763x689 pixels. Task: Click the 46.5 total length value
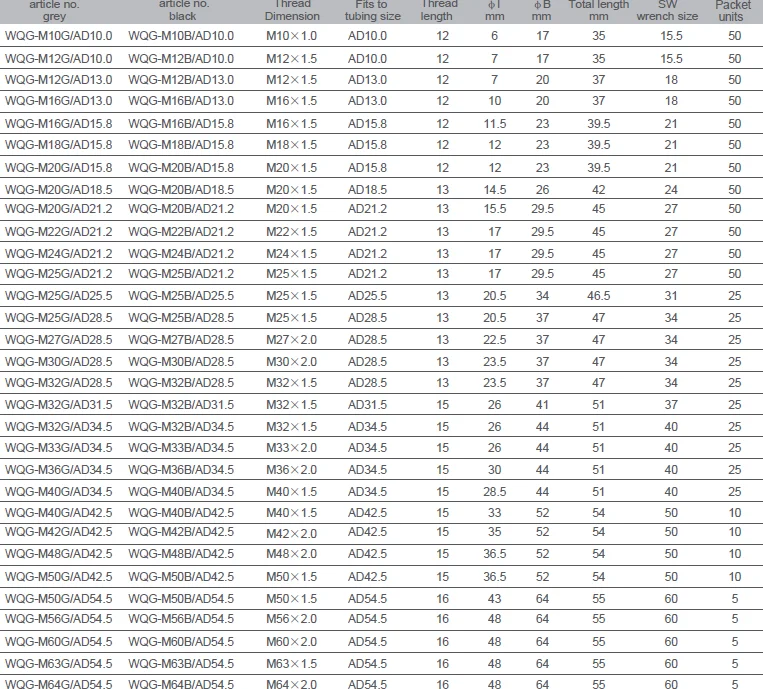pyautogui.click(x=599, y=296)
